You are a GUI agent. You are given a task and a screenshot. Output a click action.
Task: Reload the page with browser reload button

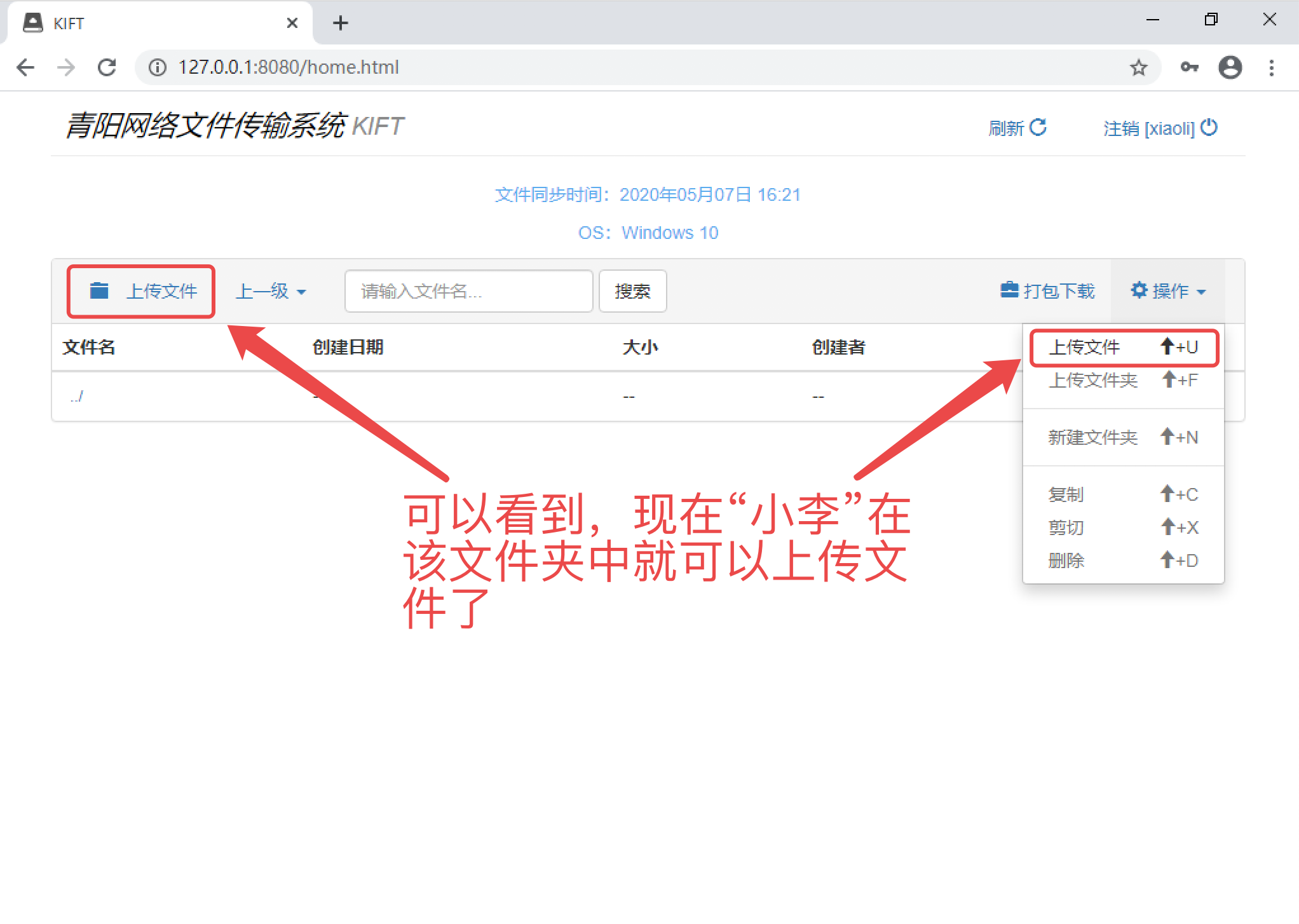pyautogui.click(x=107, y=67)
